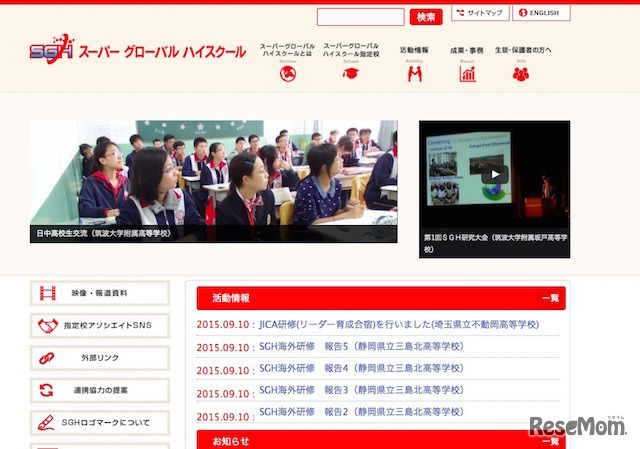
Task: Open 指定校アソシエイトSNS sidebar link
Action: pyautogui.click(x=100, y=325)
